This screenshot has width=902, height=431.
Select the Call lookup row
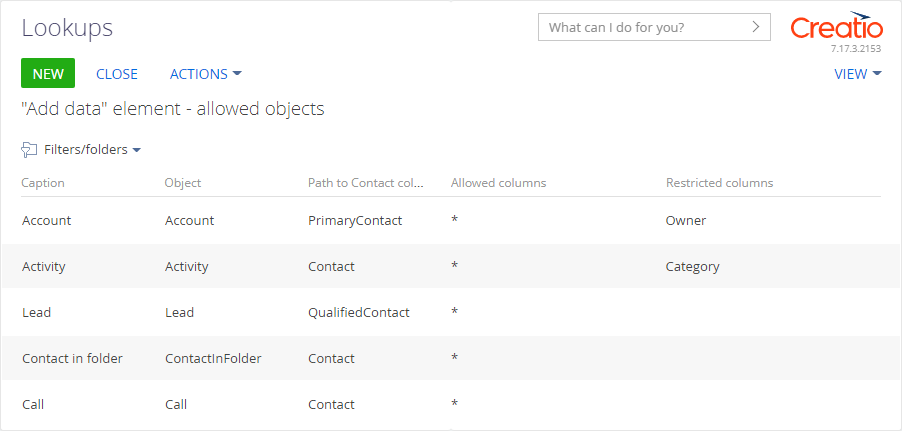click(x=451, y=405)
